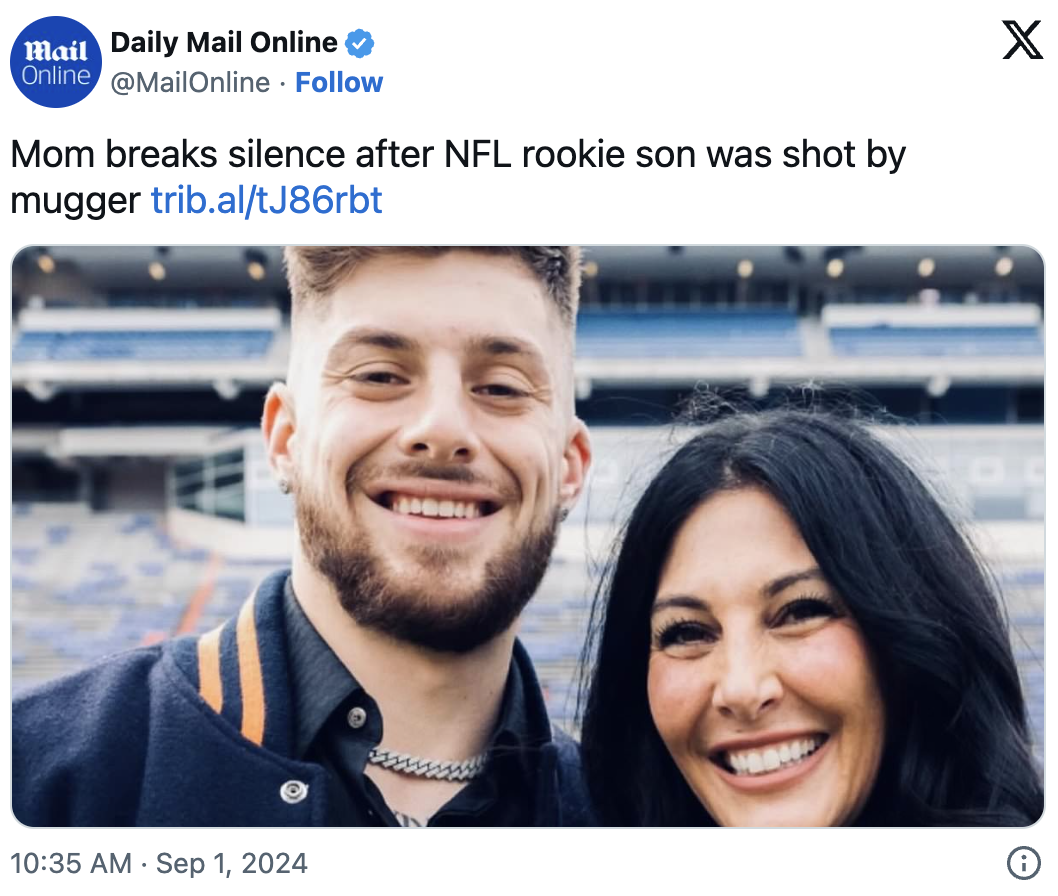Follow the Daily Mail Online account
This screenshot has height=896, width=1058.
tap(339, 83)
